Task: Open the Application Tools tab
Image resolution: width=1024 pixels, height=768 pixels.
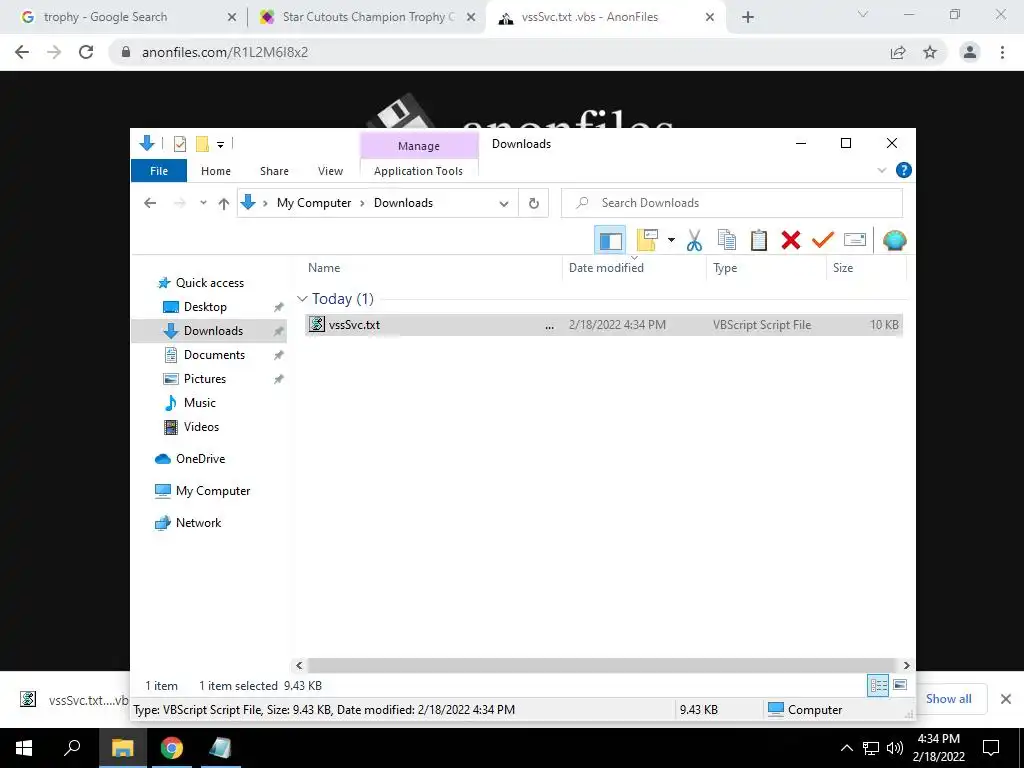Action: click(418, 171)
